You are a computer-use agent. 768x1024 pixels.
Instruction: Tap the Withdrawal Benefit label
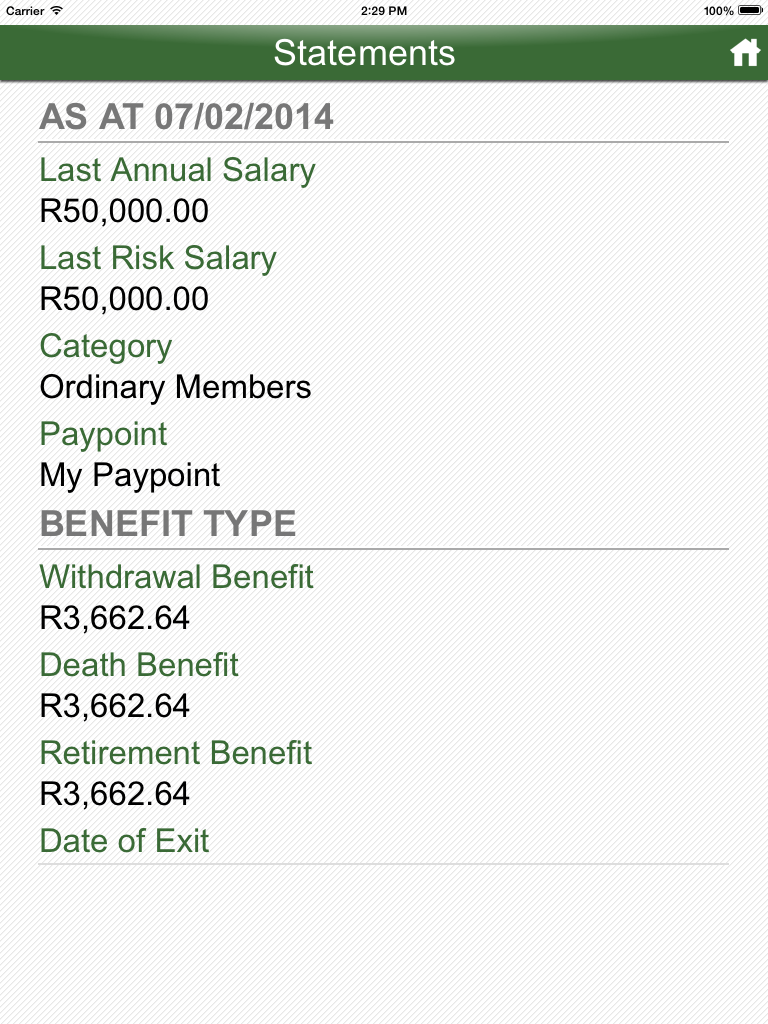click(177, 577)
